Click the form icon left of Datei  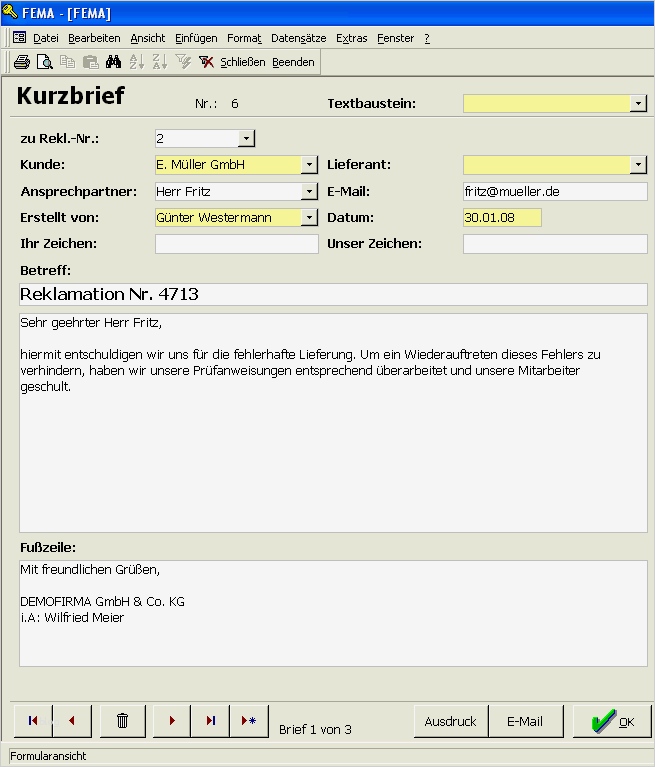click(20, 38)
